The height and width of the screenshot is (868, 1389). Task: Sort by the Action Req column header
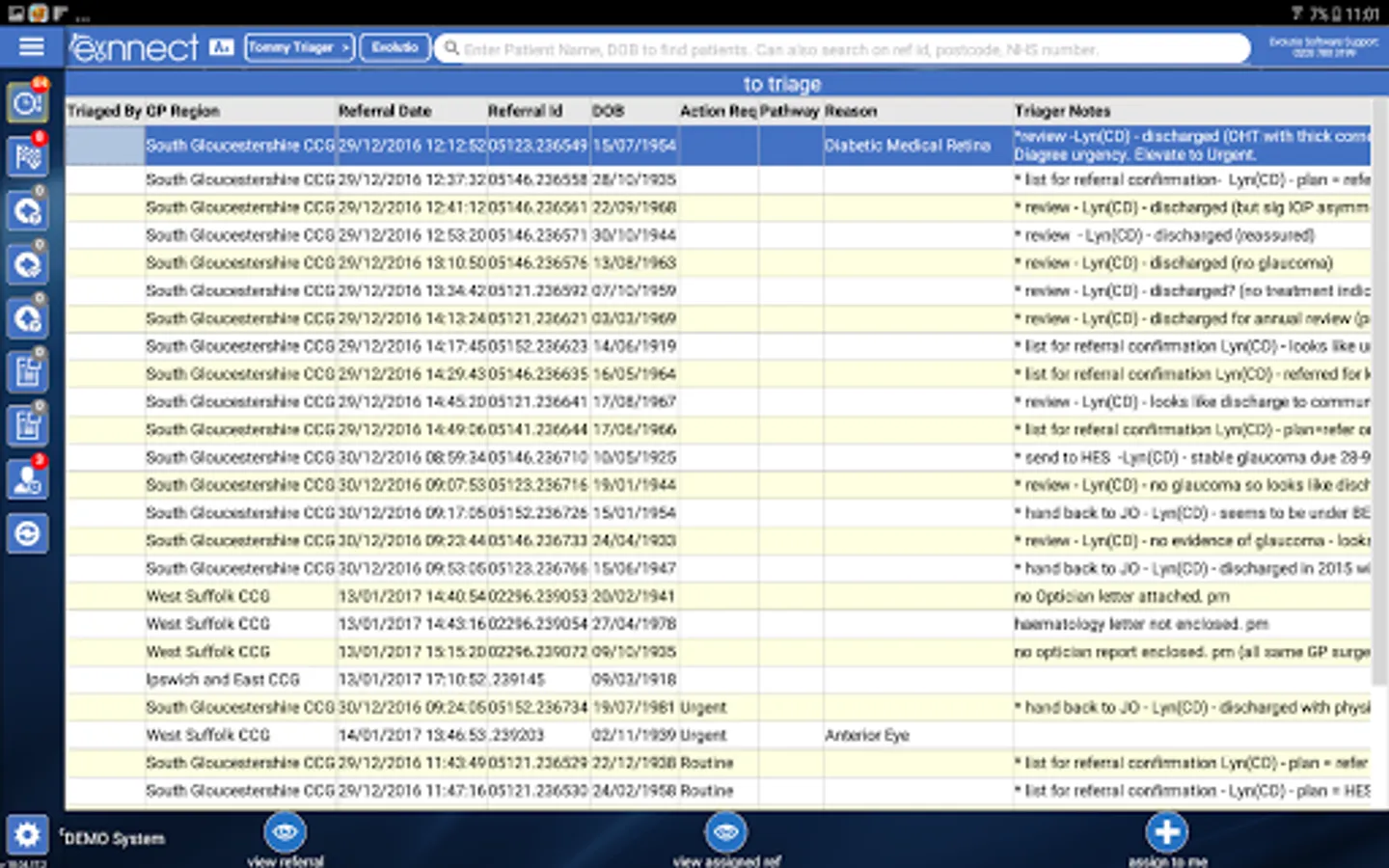(718, 111)
